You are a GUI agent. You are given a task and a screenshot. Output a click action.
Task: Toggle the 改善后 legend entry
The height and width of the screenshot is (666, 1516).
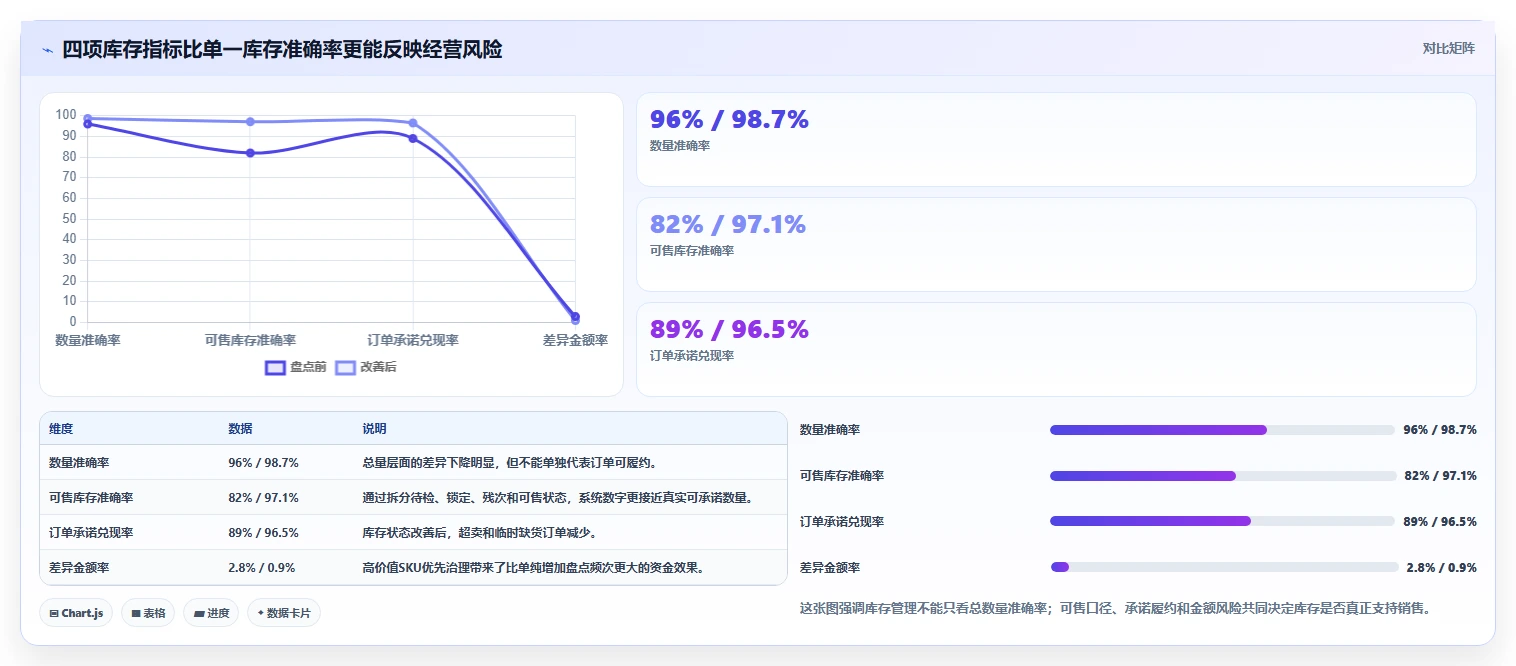(x=366, y=367)
